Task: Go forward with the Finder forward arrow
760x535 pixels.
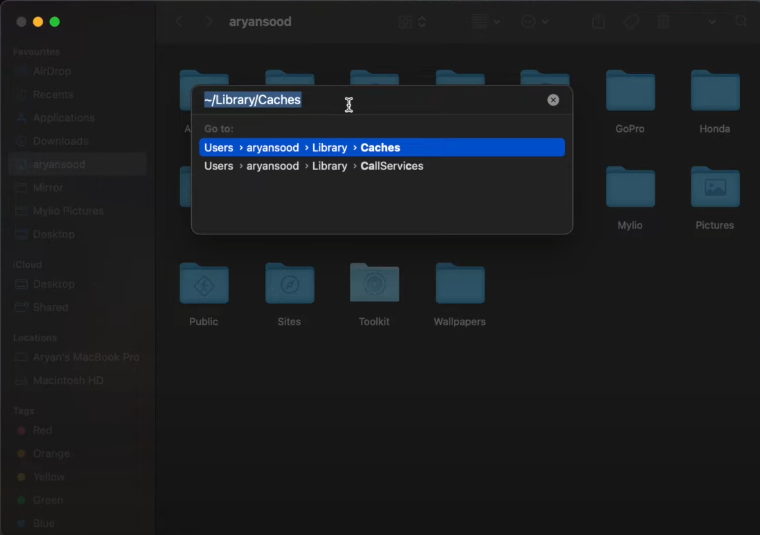Action: pos(209,21)
